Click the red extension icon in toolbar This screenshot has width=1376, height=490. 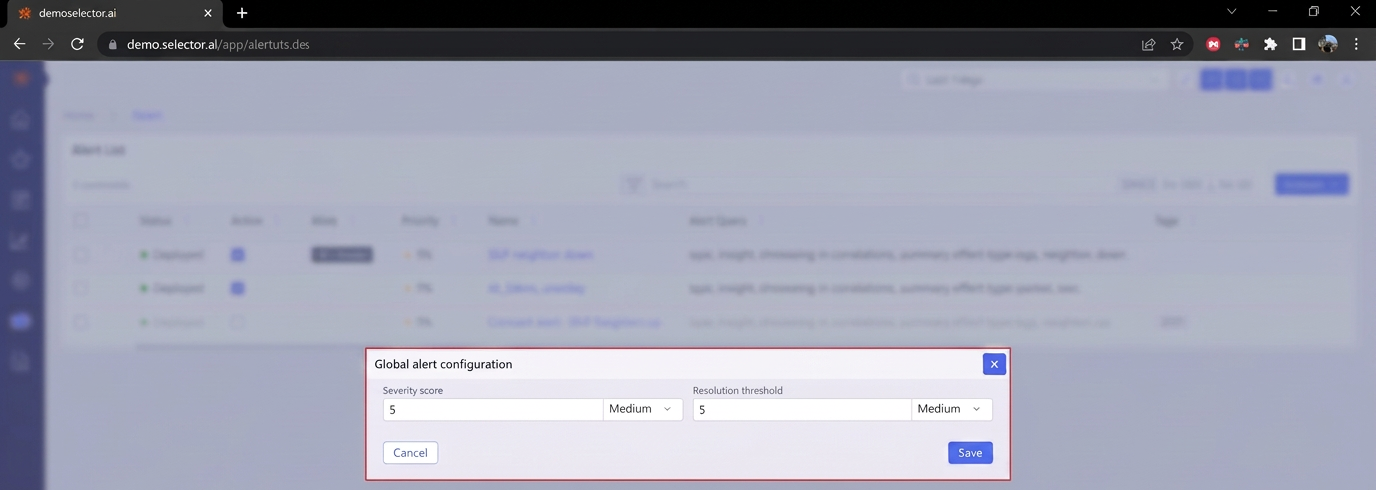coord(1213,44)
